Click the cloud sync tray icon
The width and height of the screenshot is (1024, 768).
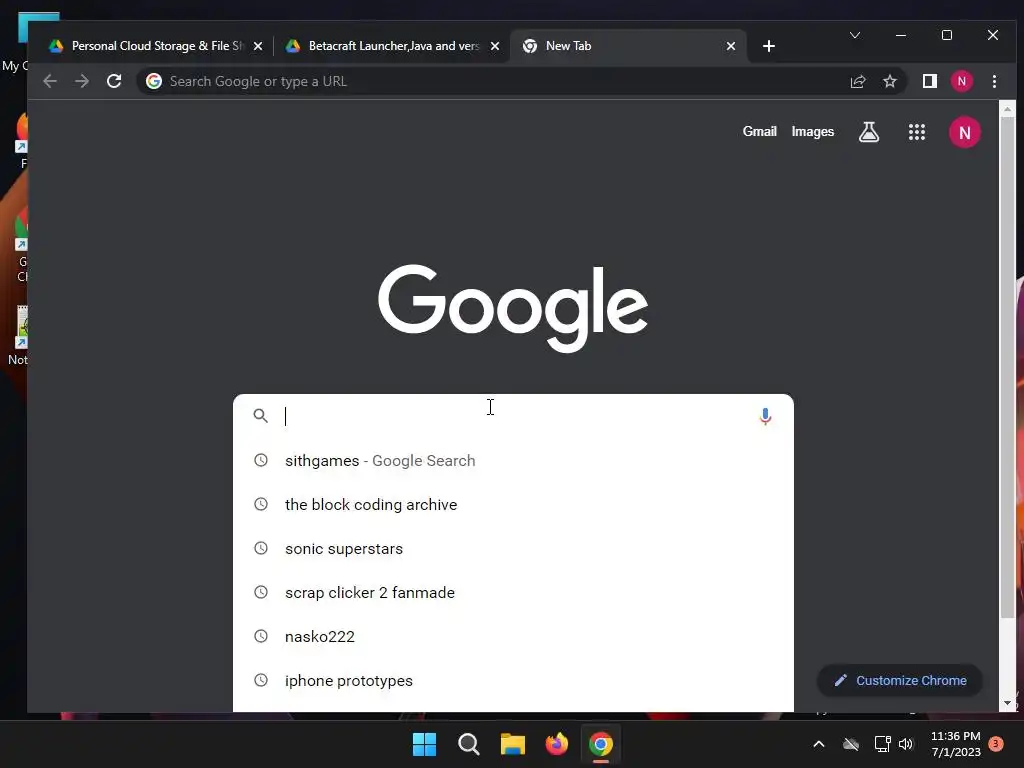click(x=851, y=744)
